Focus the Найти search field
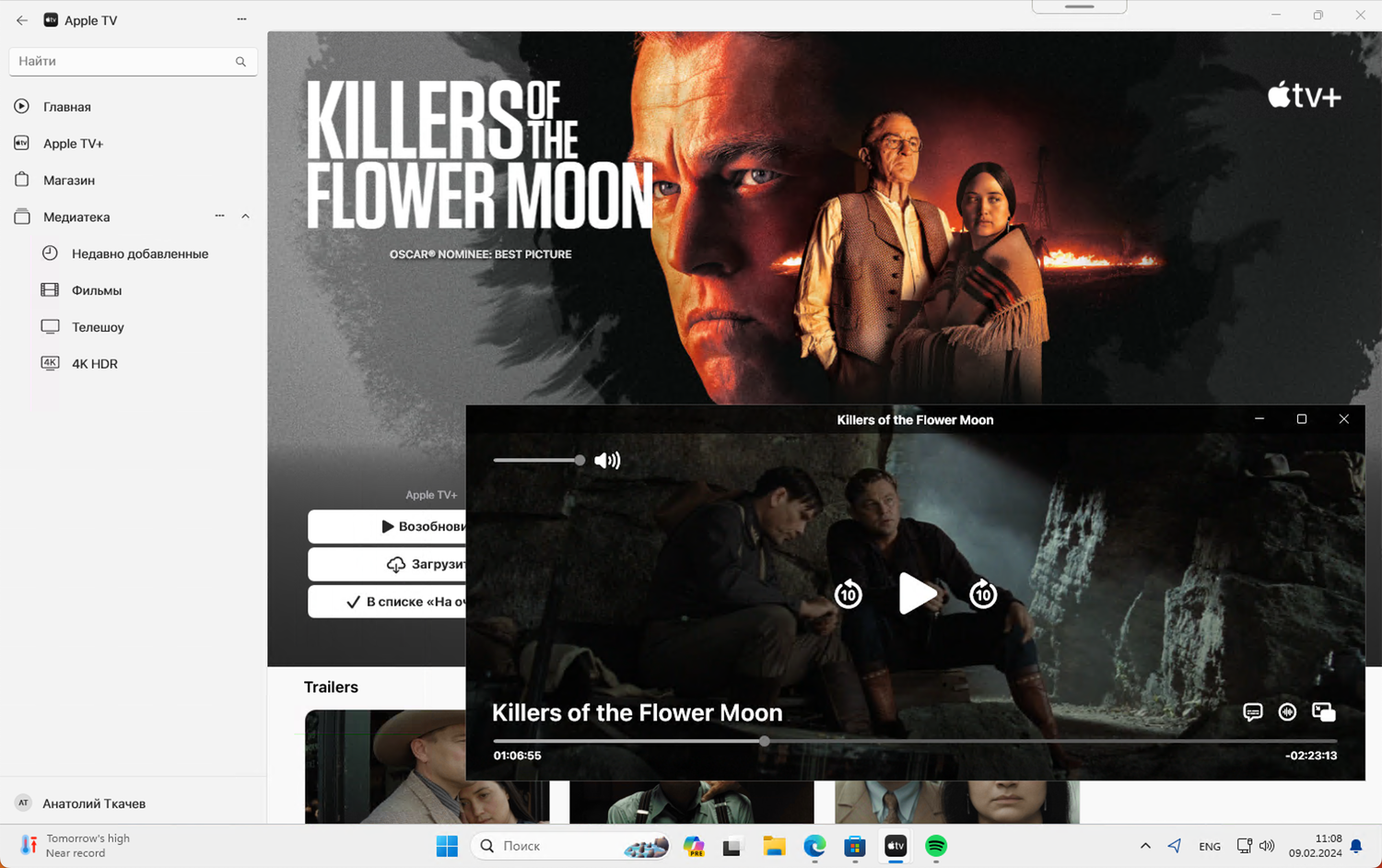Image resolution: width=1382 pixels, height=868 pixels. [x=133, y=62]
